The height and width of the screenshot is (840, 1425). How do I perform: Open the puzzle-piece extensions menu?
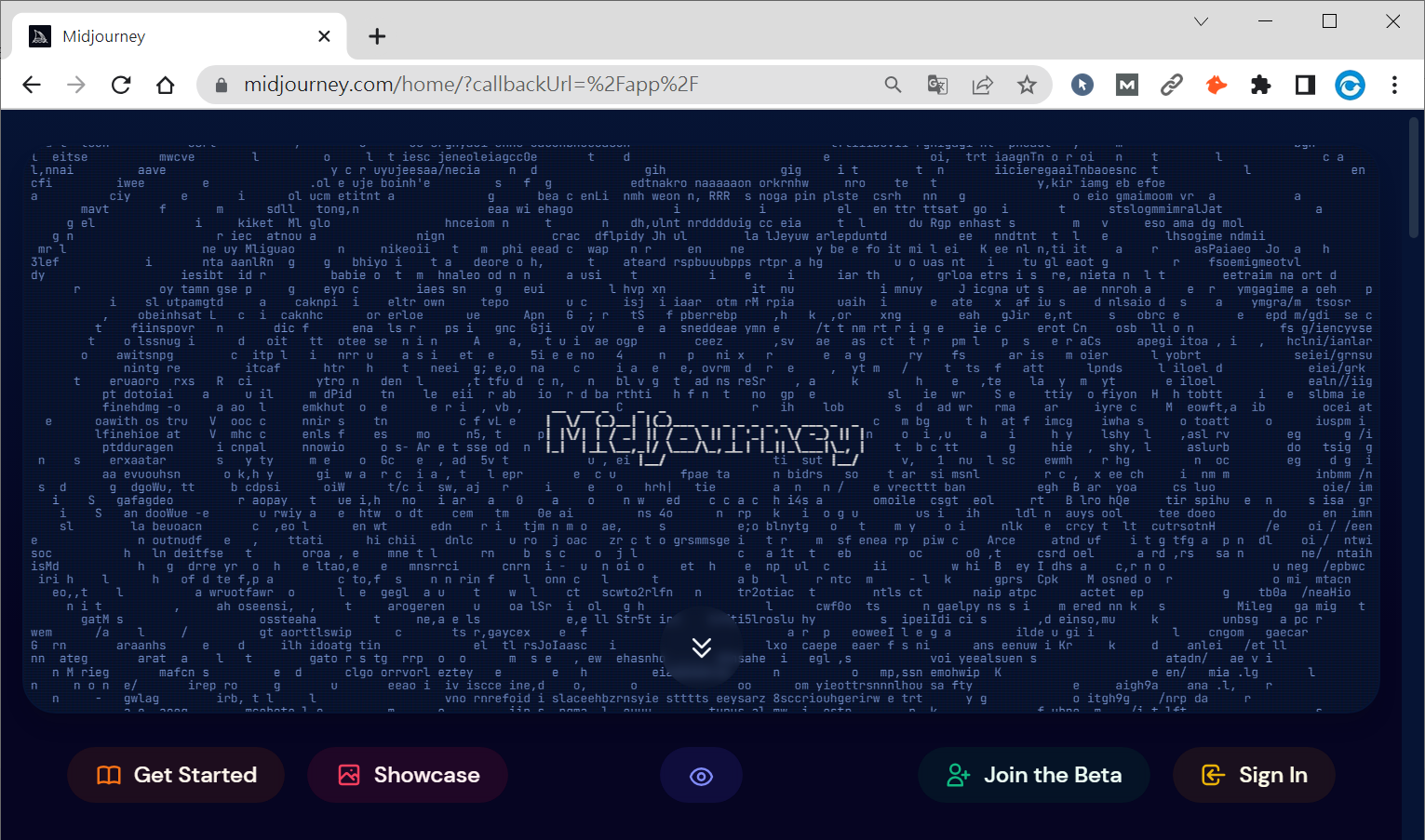click(1261, 86)
